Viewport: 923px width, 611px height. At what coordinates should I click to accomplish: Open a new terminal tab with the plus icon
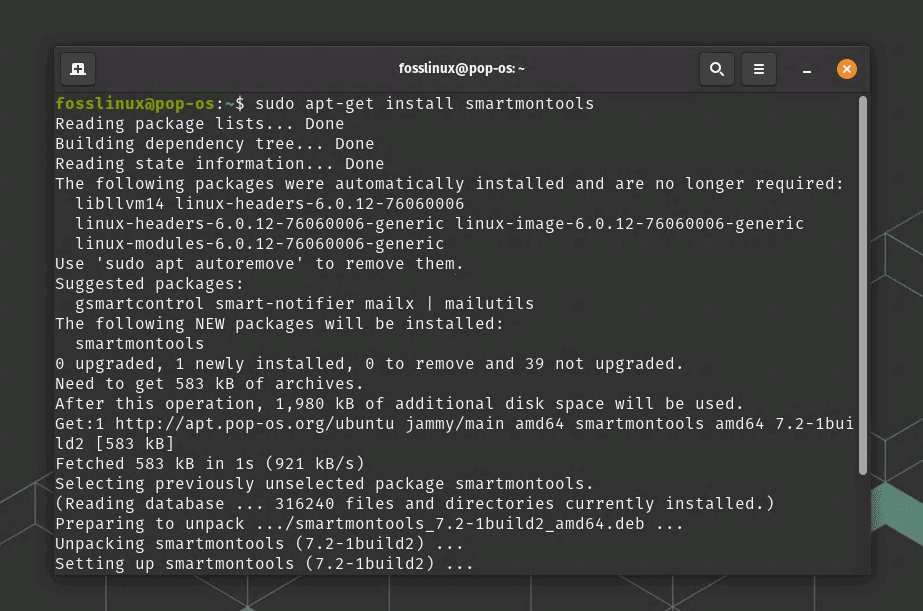(x=78, y=69)
